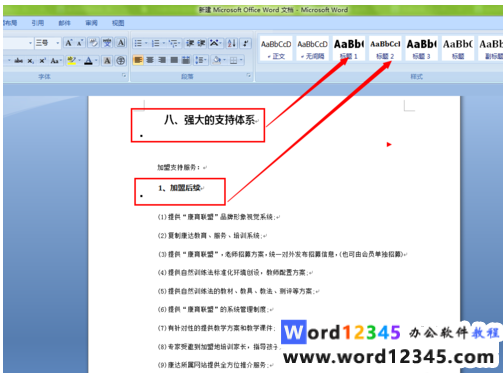Open the Asian Layout tool

click(214, 43)
